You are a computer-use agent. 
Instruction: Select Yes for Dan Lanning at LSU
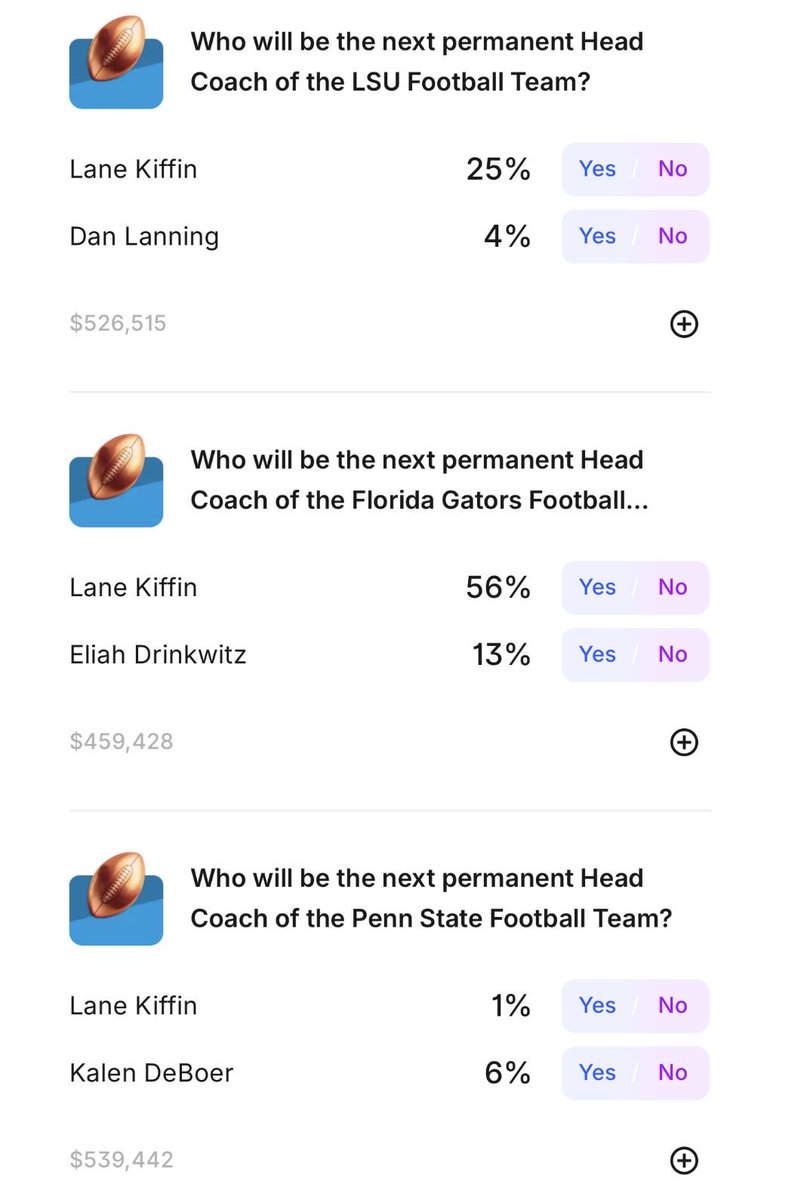point(597,236)
